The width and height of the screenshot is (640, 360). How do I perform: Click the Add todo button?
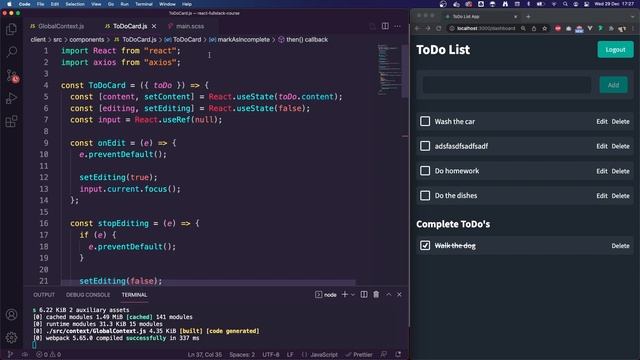(x=613, y=85)
